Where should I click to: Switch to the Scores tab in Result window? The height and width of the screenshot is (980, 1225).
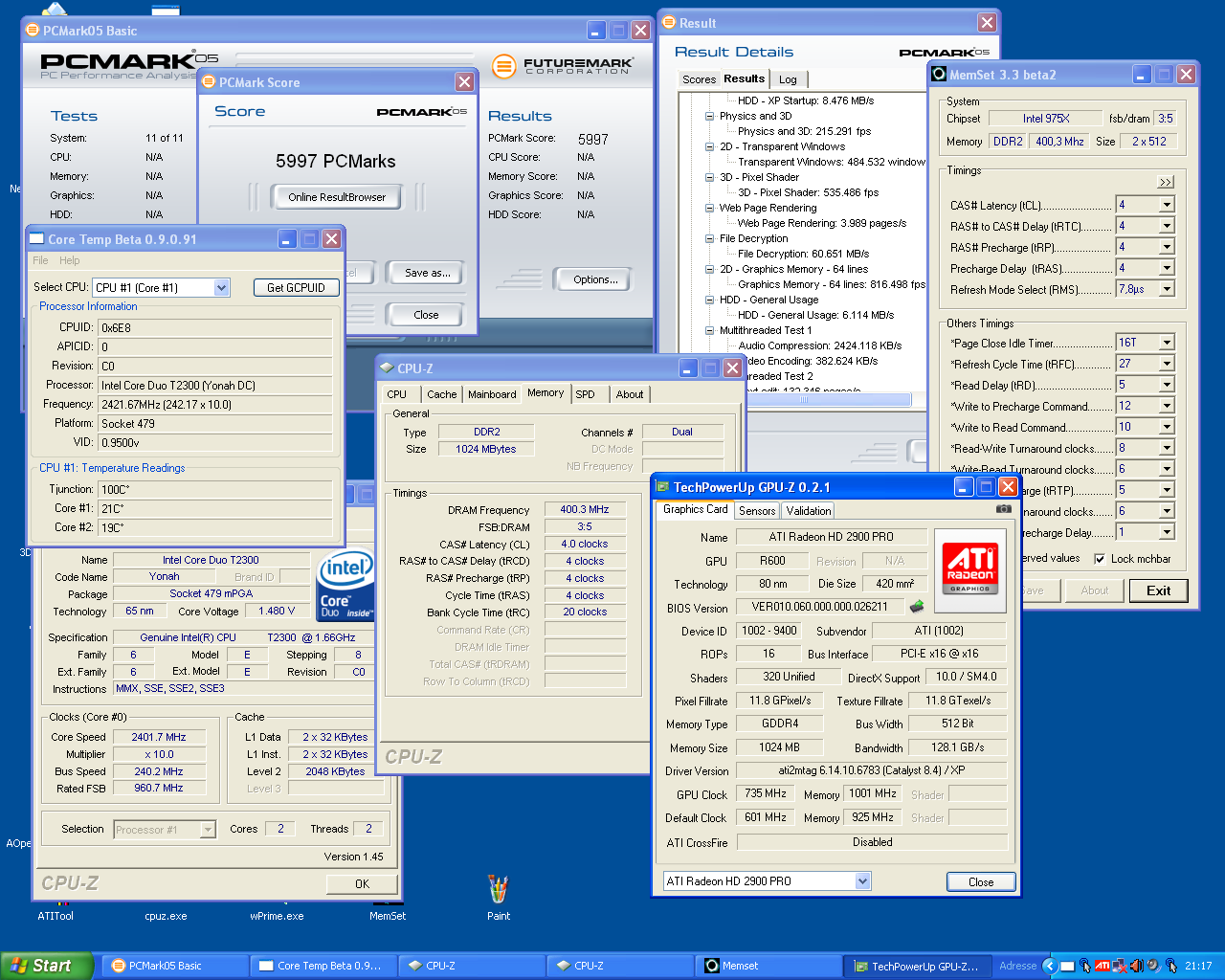[x=699, y=79]
